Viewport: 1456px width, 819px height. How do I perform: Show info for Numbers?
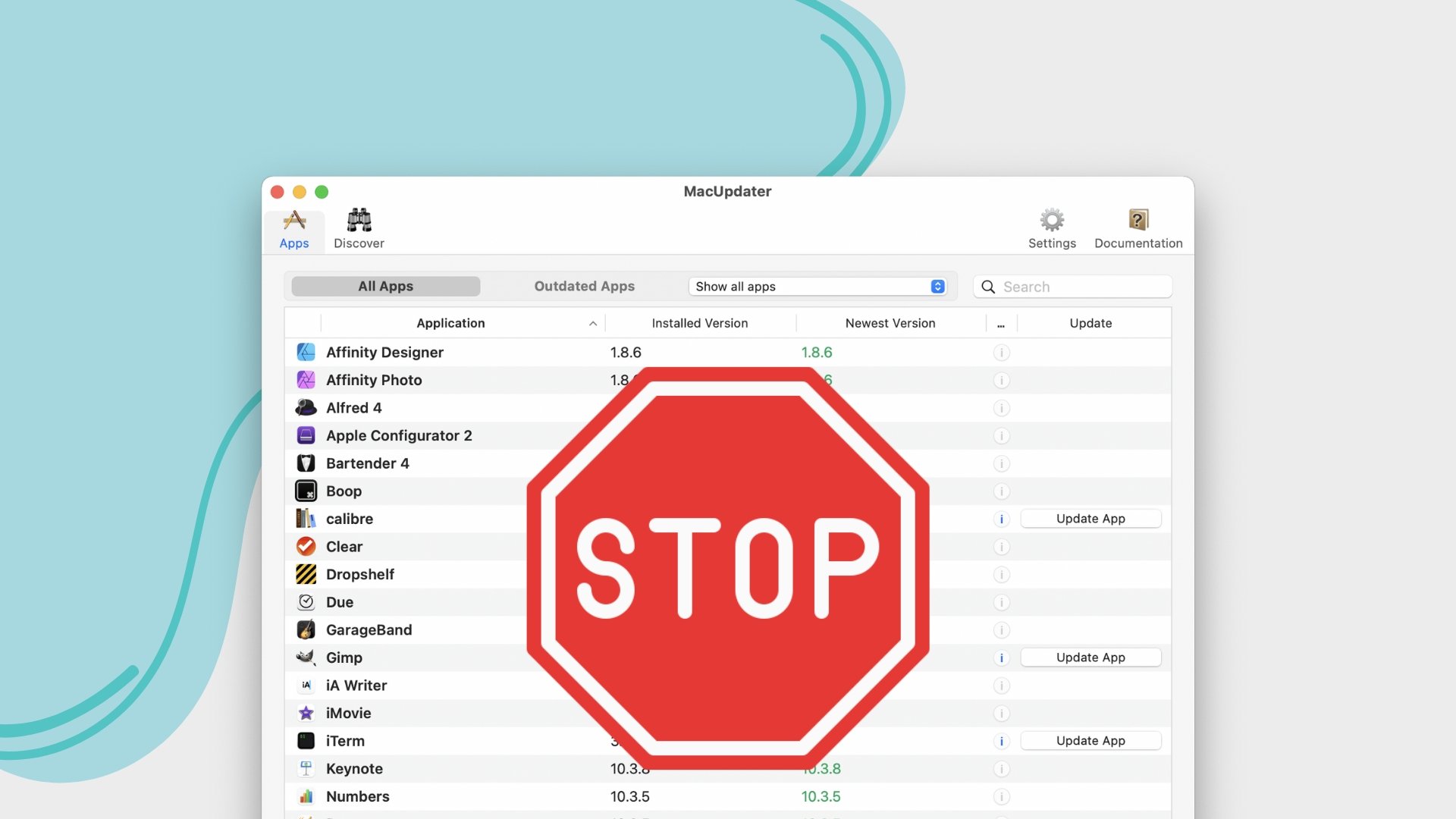tap(1001, 797)
